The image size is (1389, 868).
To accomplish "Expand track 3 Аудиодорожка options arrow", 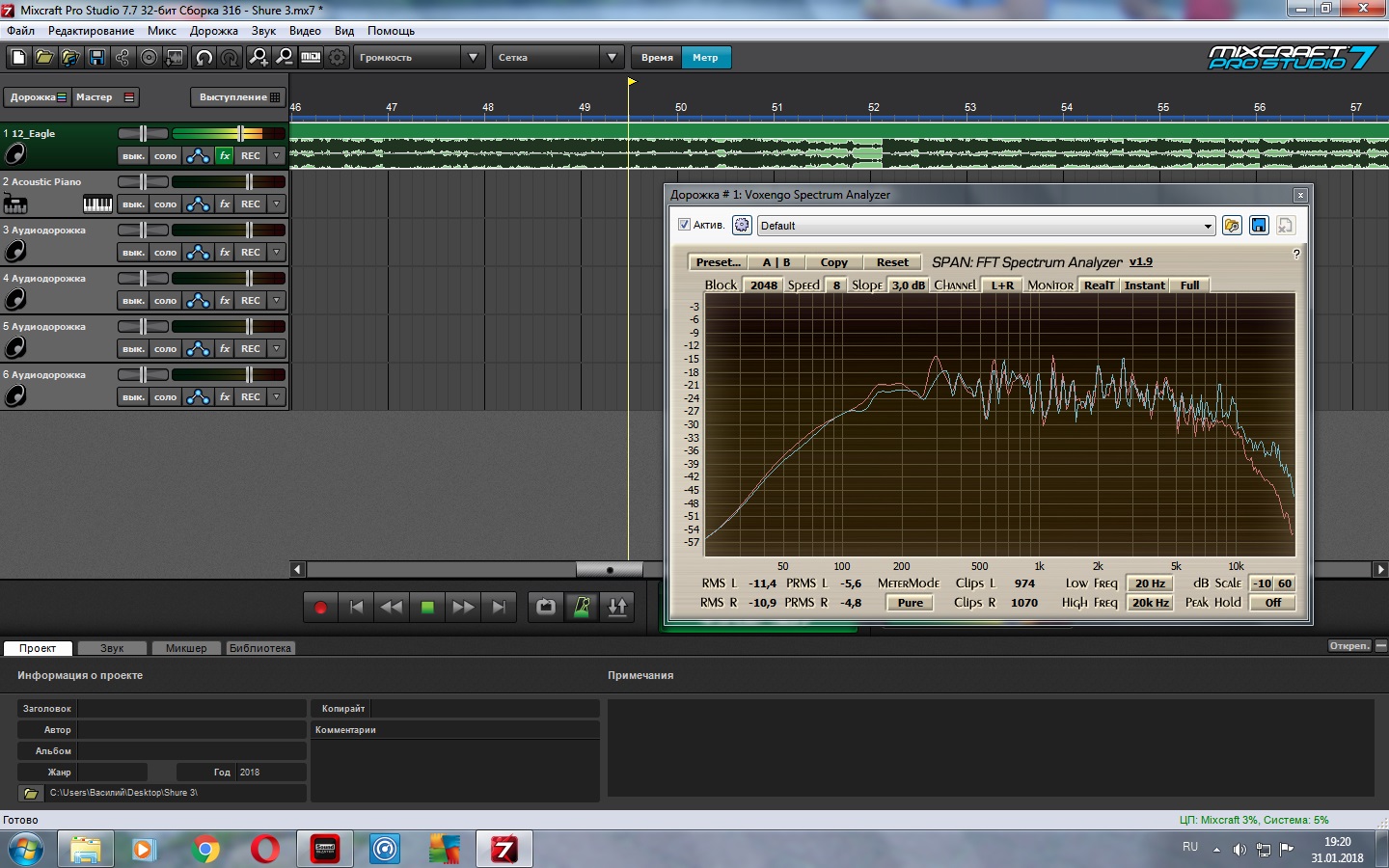I will pos(277,252).
